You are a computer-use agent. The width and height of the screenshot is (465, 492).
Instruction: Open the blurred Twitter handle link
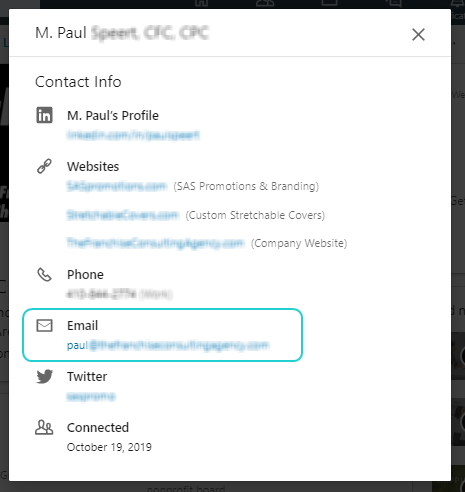pyautogui.click(x=91, y=396)
